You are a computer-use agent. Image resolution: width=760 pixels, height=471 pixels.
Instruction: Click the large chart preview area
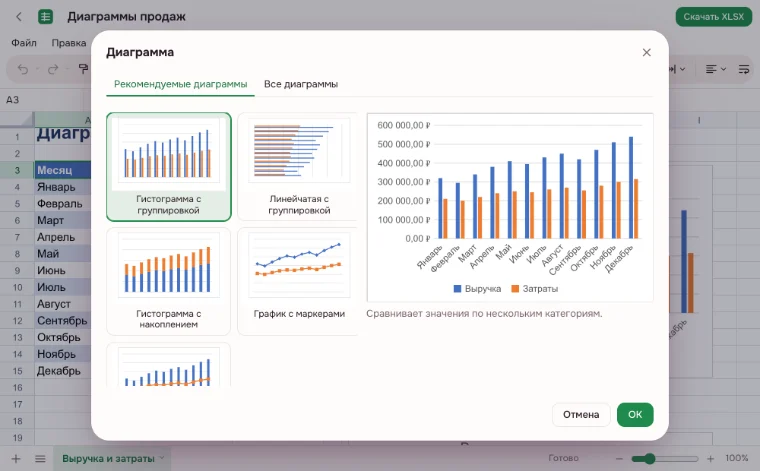click(x=510, y=207)
